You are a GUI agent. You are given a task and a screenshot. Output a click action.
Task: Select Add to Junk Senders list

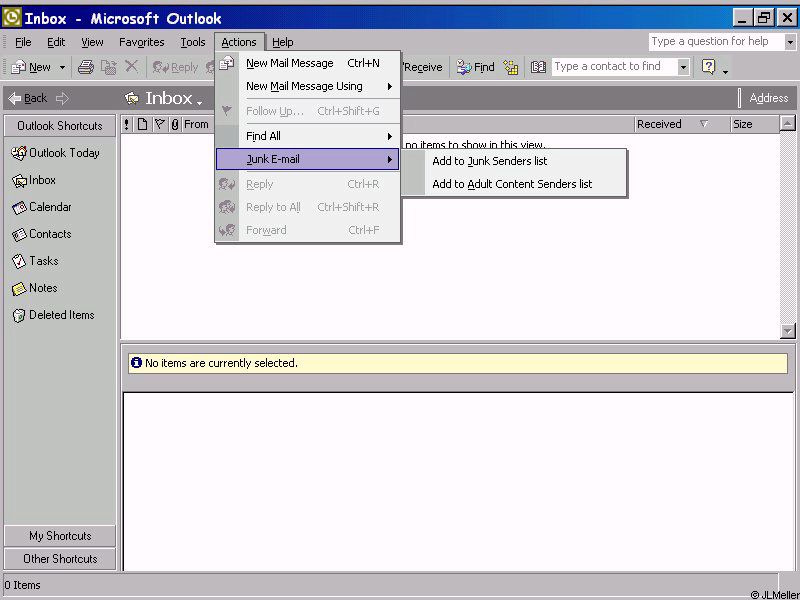(x=489, y=161)
